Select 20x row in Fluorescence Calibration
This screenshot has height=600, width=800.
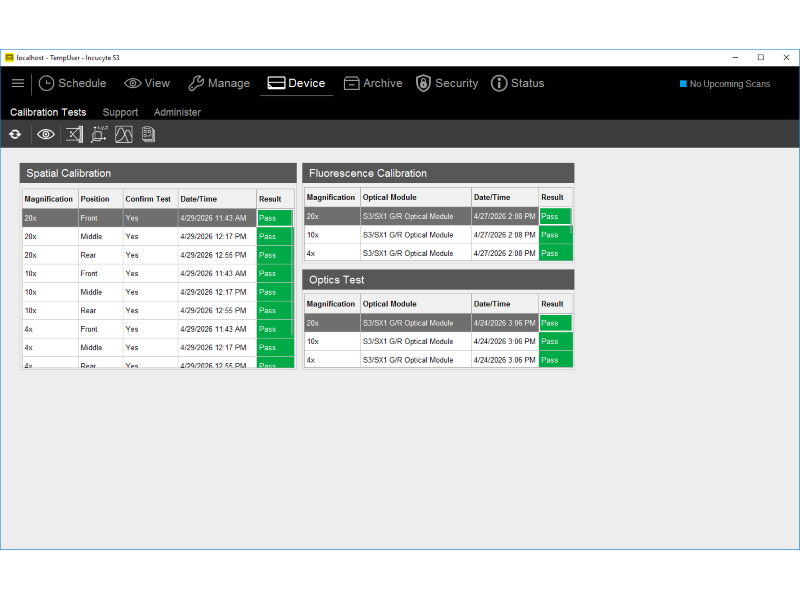click(x=438, y=216)
